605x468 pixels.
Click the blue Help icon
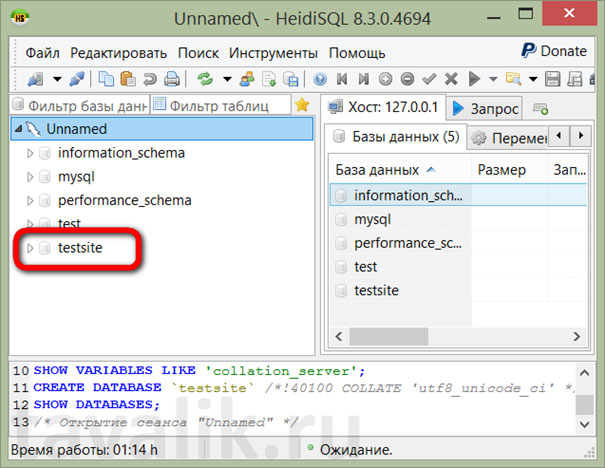tap(320, 79)
